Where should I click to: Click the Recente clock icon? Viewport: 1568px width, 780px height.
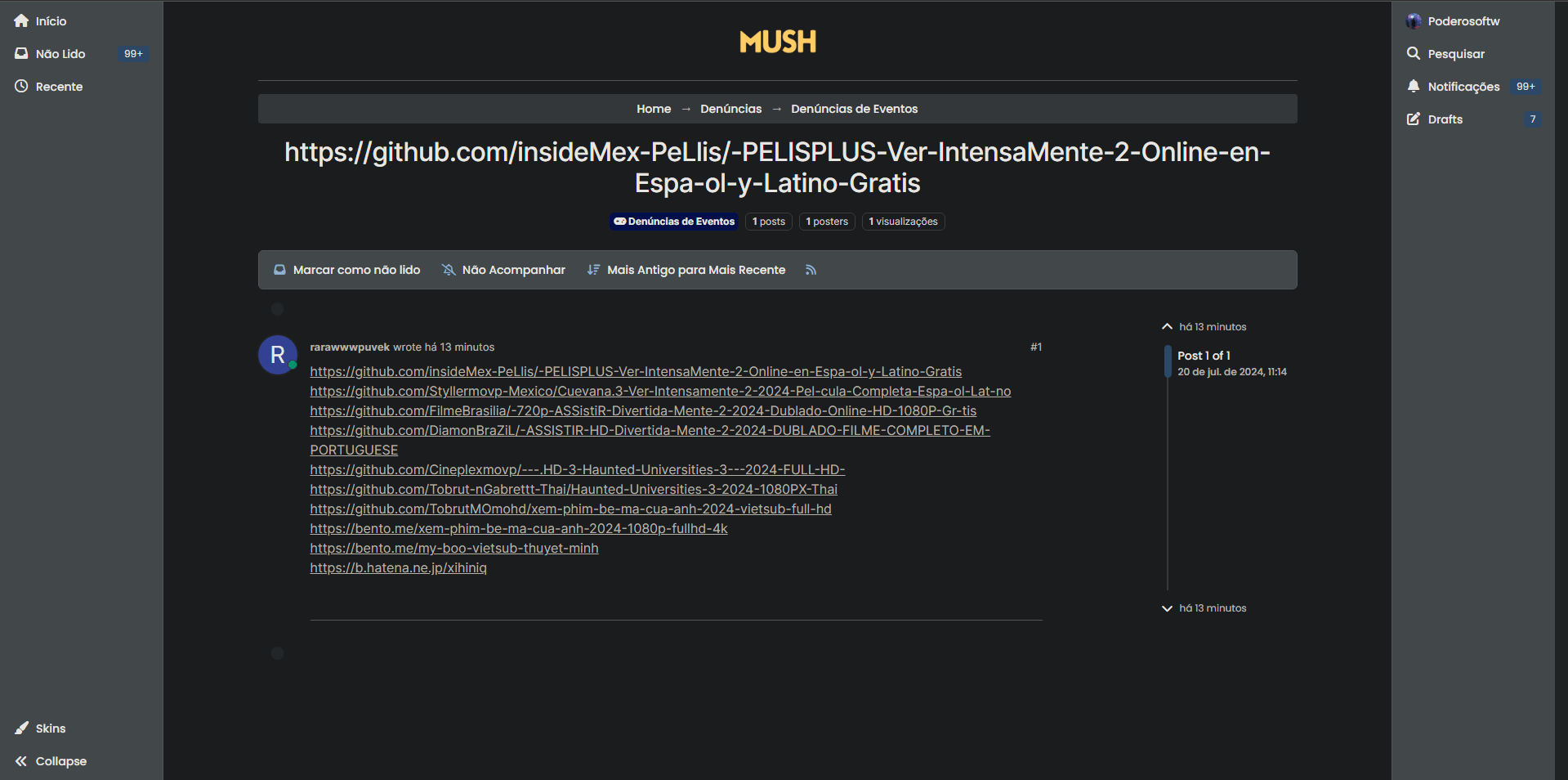point(21,87)
